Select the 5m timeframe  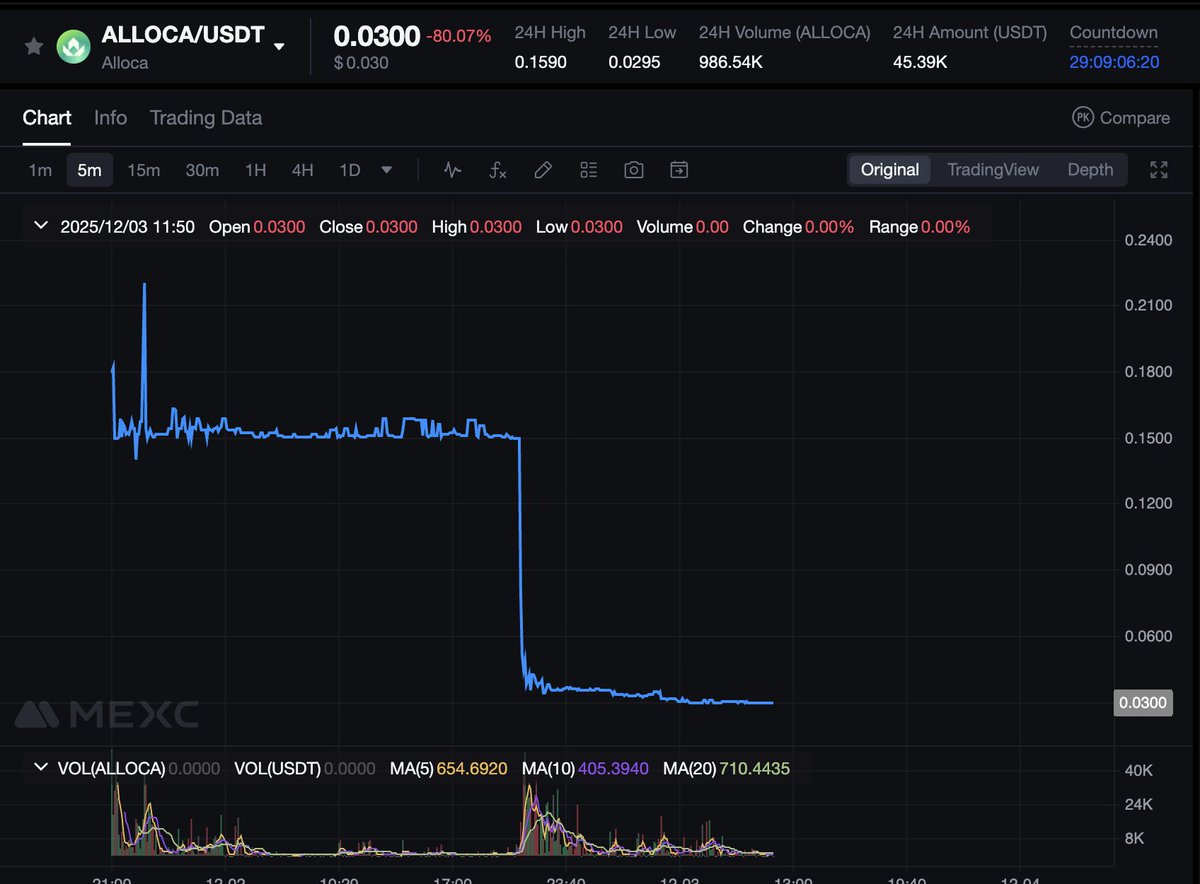(89, 170)
